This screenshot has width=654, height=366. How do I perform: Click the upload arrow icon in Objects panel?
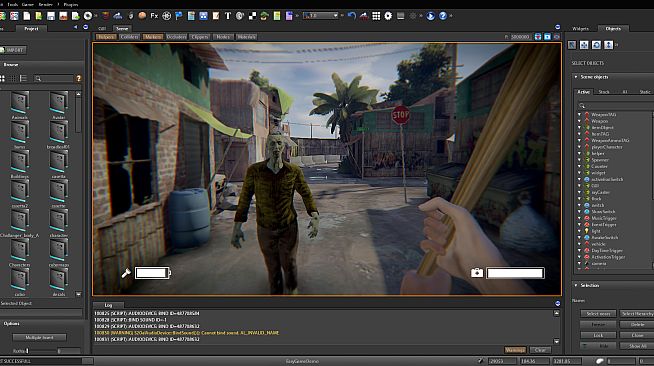pos(609,45)
